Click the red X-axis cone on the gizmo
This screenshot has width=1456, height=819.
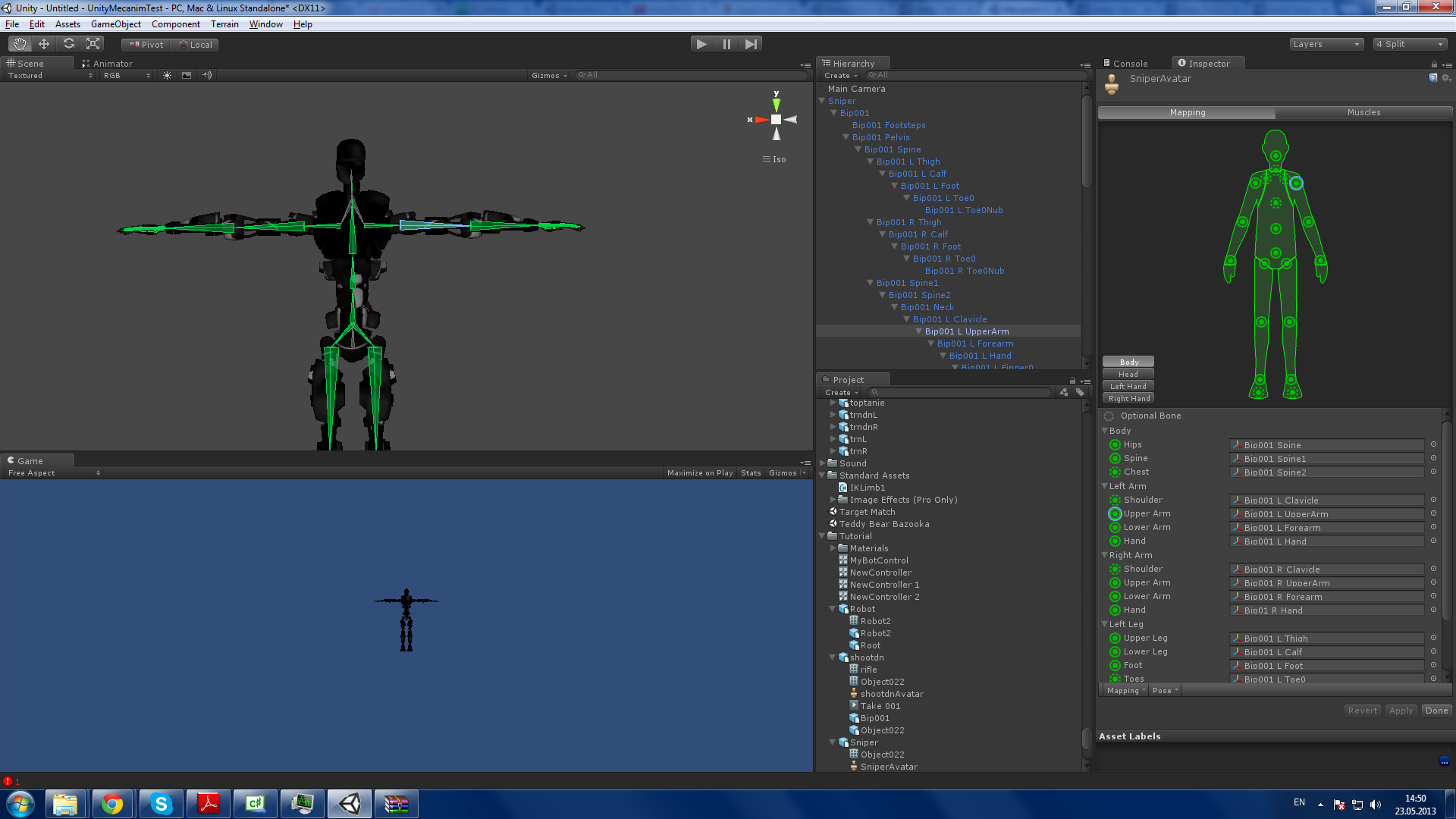coord(761,120)
